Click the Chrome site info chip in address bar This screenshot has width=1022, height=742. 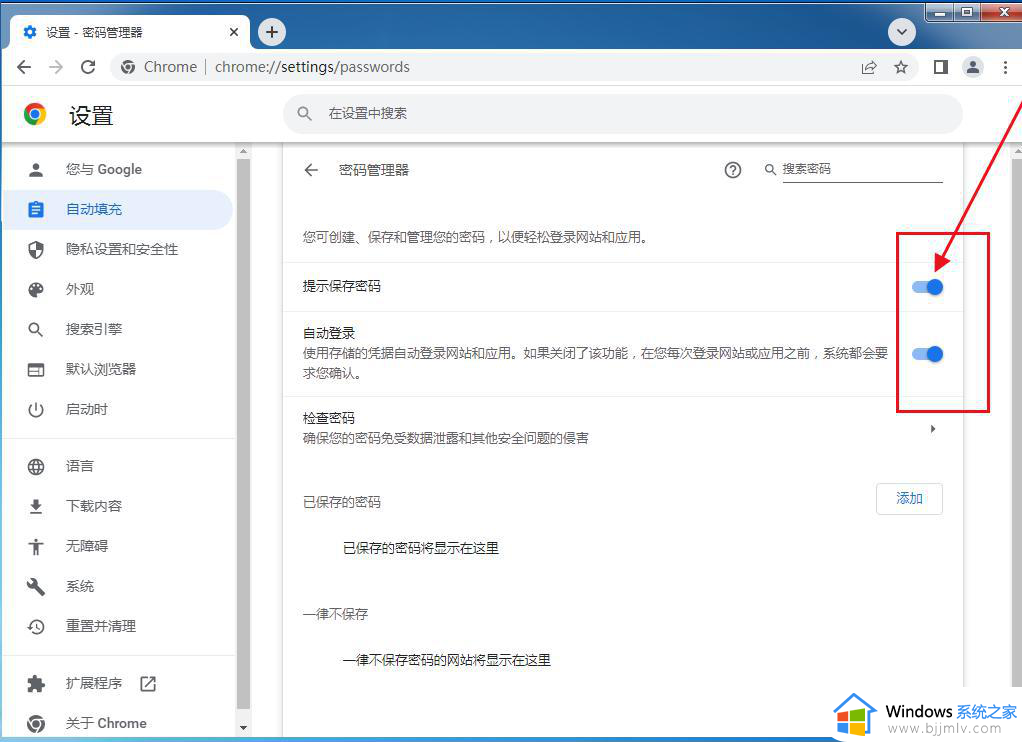pos(159,67)
